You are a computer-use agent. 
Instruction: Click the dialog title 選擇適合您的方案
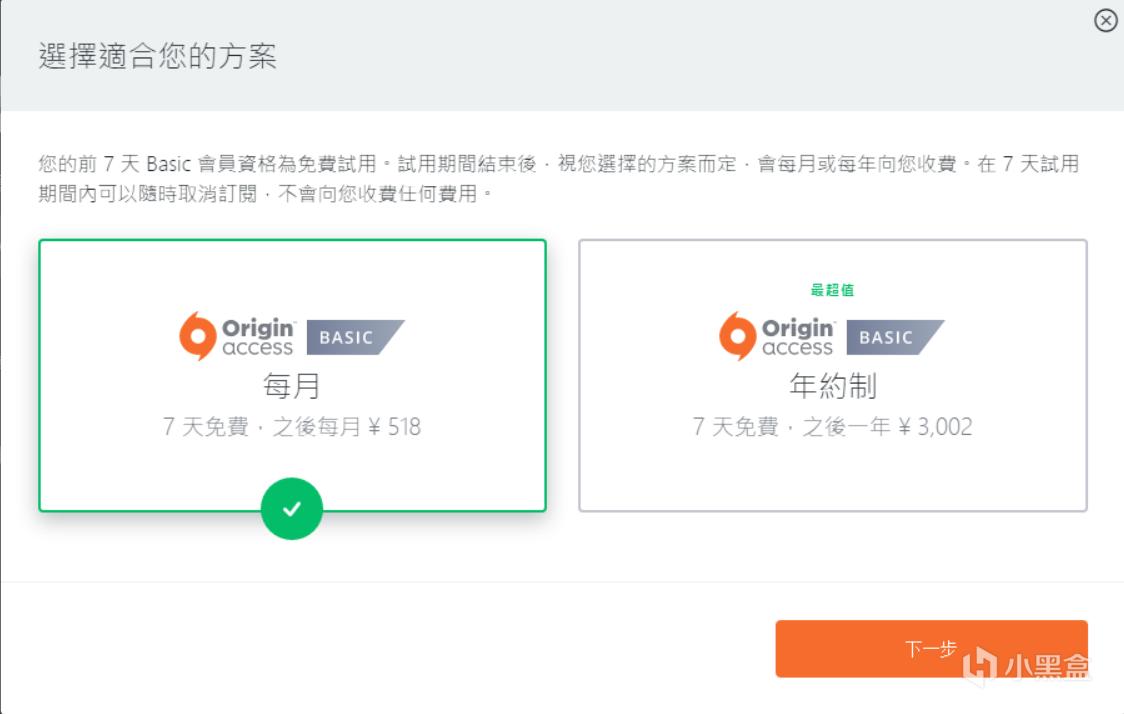coord(157,56)
